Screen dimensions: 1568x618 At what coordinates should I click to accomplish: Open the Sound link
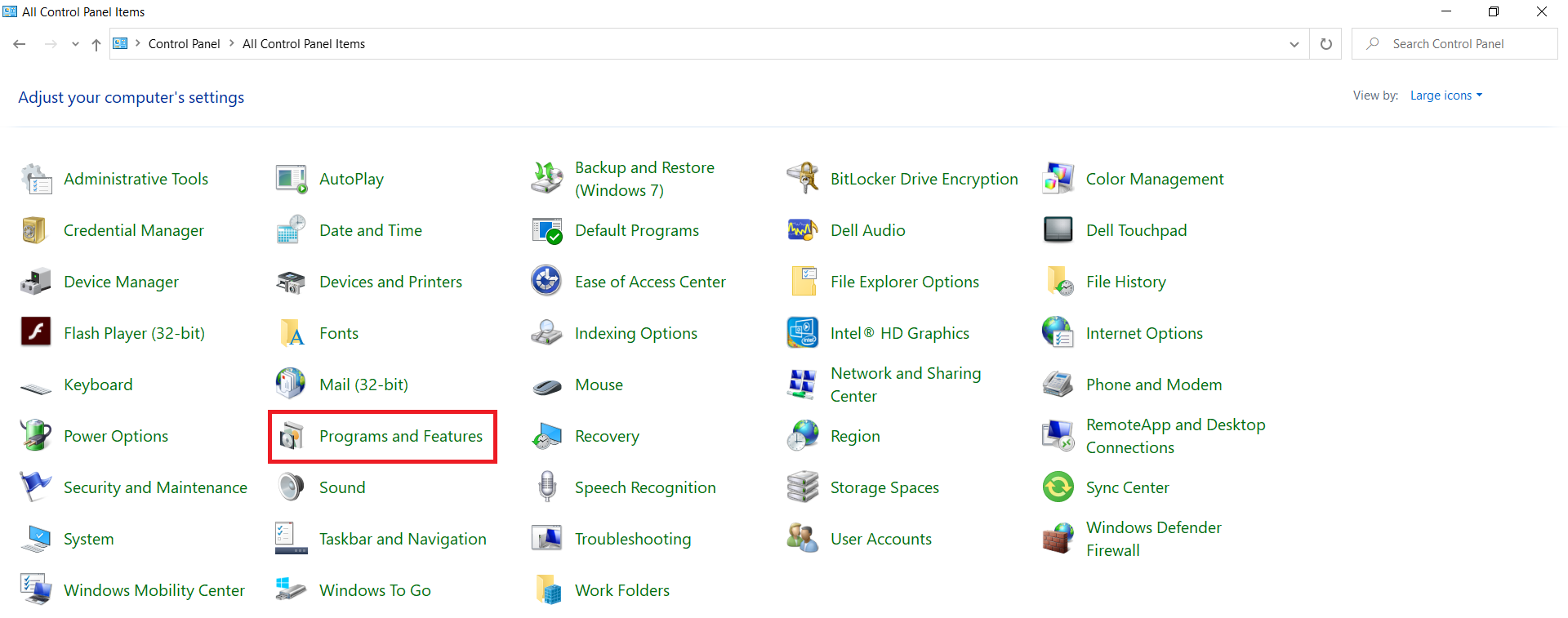[x=342, y=487]
